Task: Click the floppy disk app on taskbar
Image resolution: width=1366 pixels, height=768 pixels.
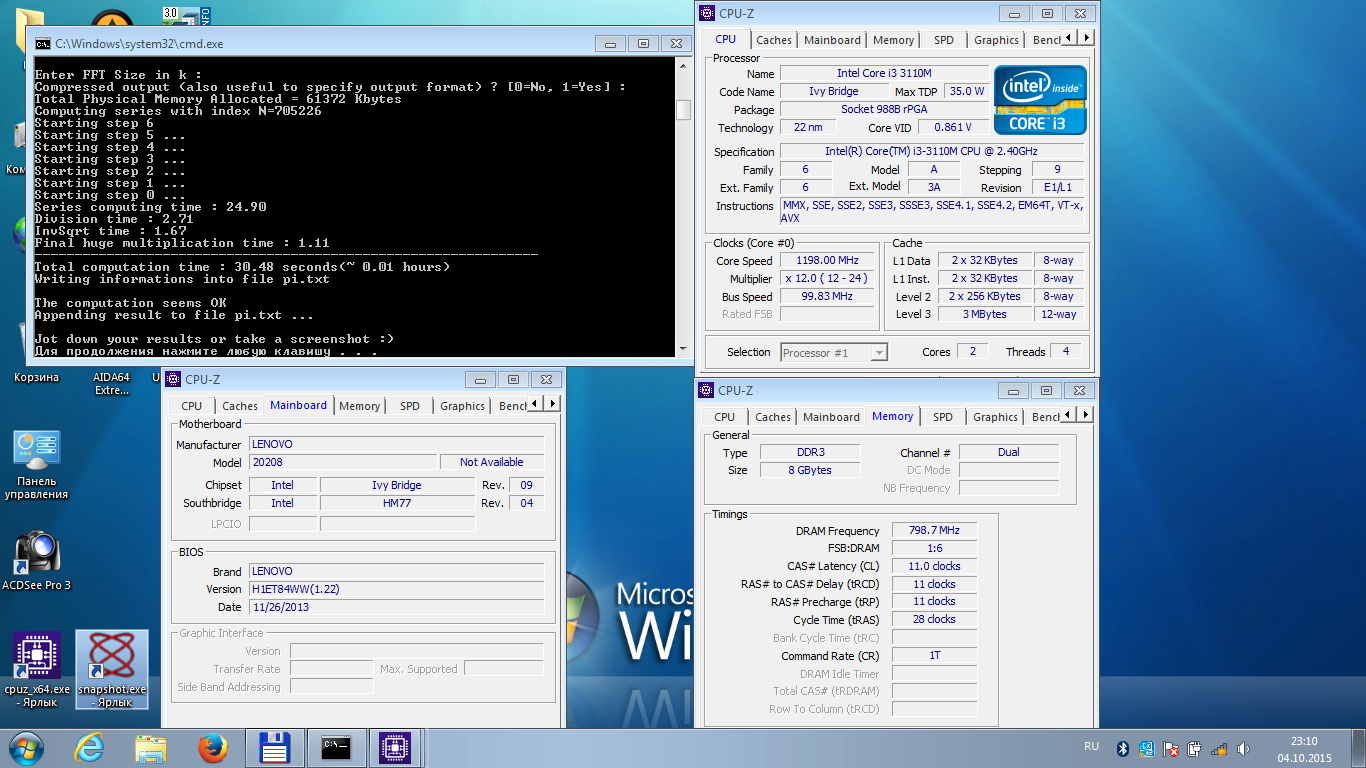Action: tap(274, 748)
